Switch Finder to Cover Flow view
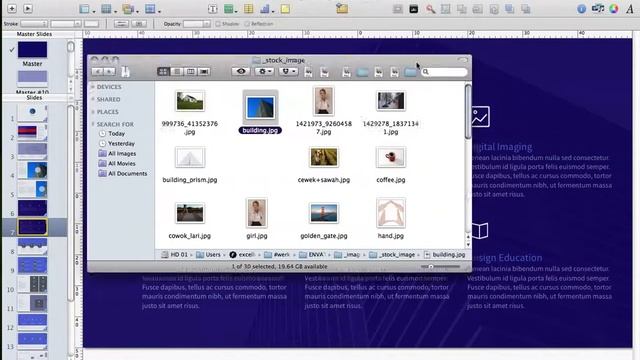 [204, 71]
